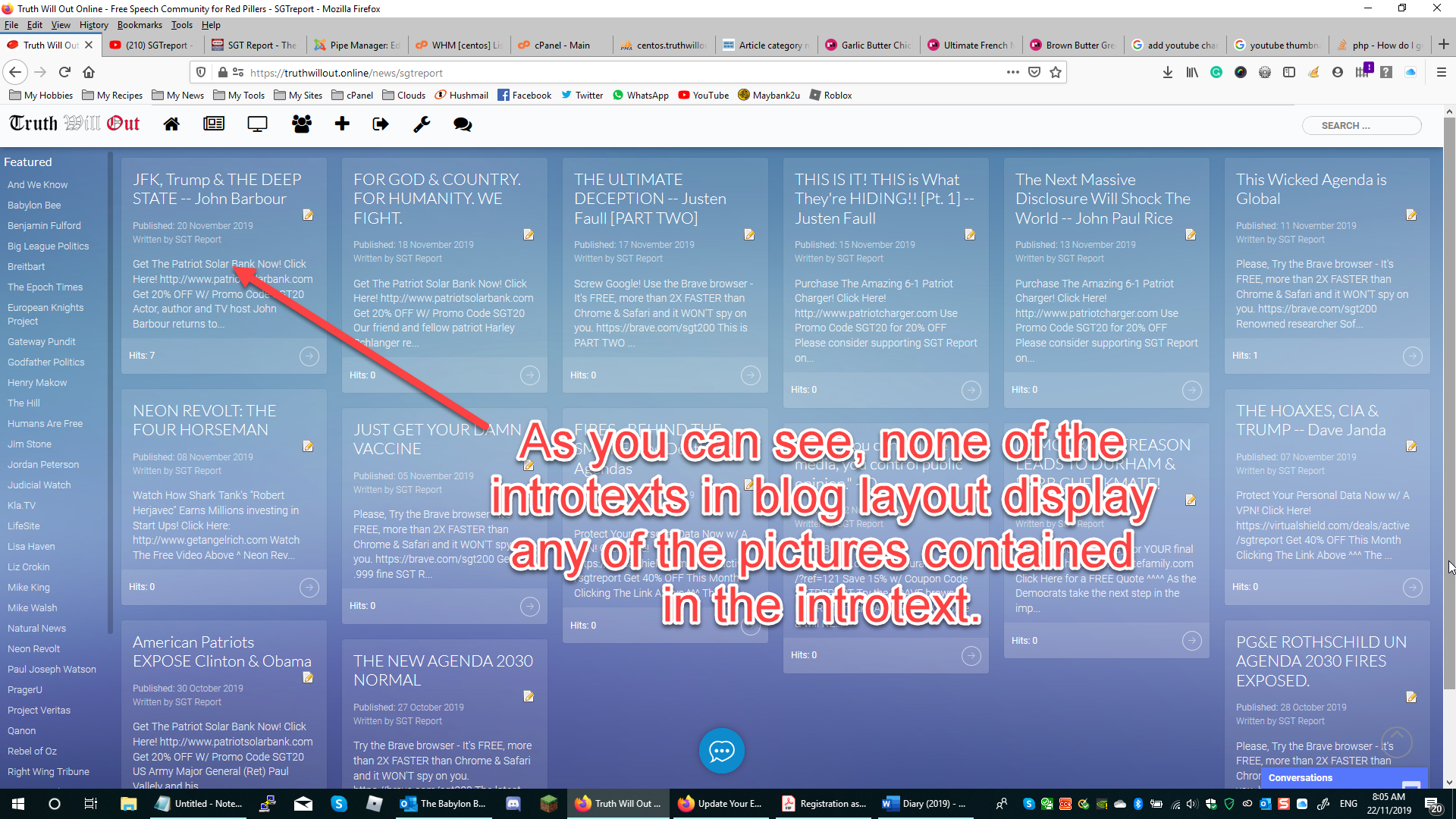Image resolution: width=1456 pixels, height=819 pixels.
Task: Open the Benjamin Fulford featured link
Action: point(44,226)
